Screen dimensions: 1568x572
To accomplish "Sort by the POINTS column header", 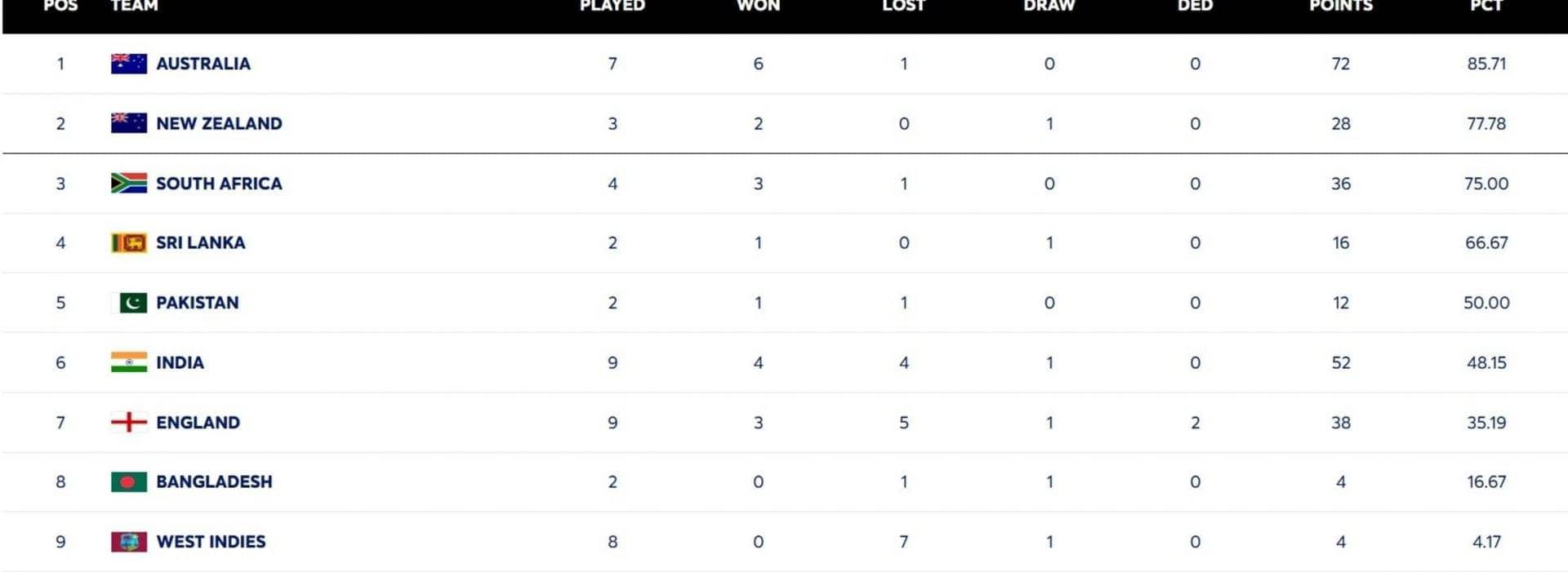I will [x=1341, y=7].
